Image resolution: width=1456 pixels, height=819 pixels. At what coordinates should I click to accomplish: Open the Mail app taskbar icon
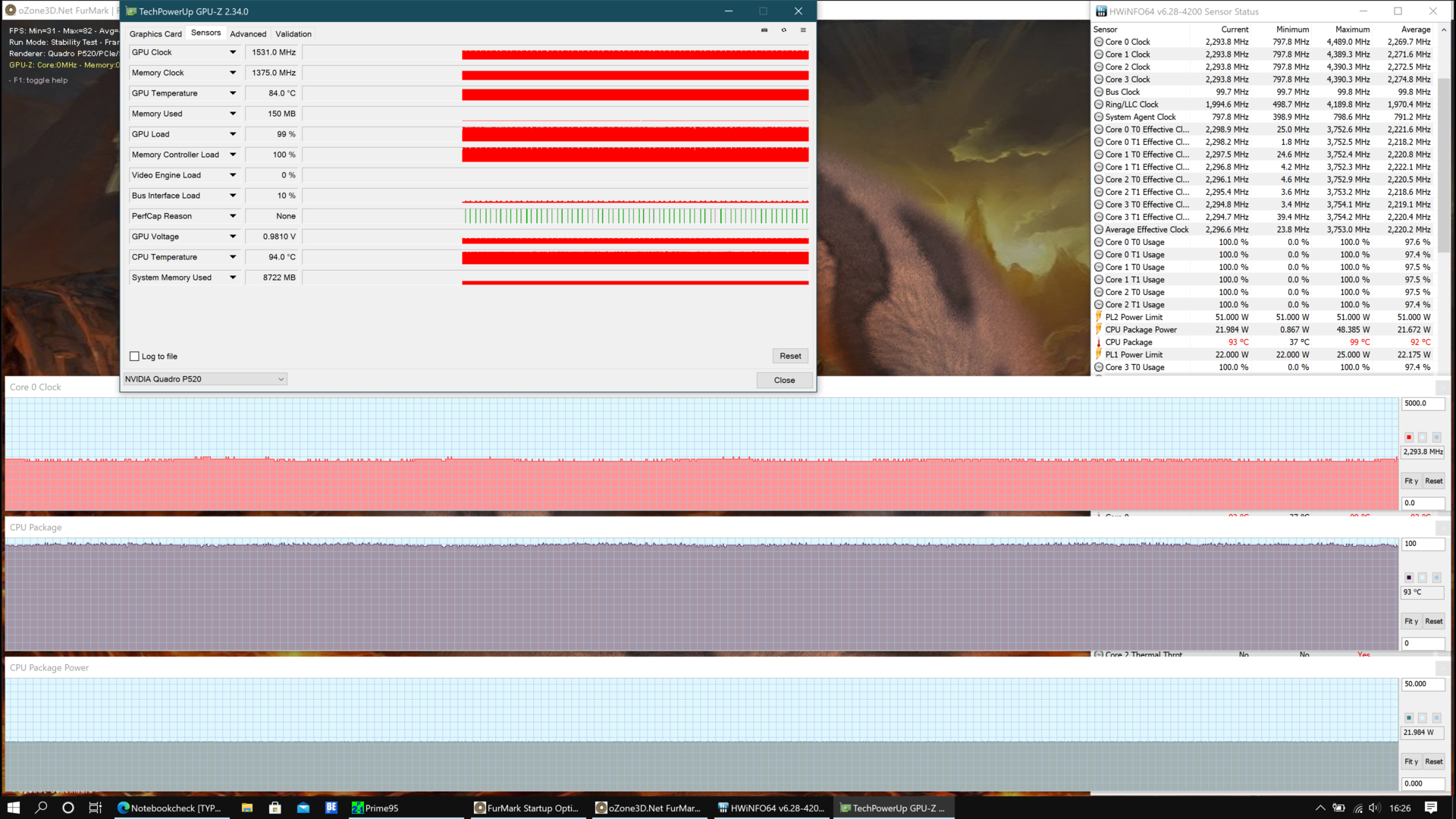click(303, 808)
